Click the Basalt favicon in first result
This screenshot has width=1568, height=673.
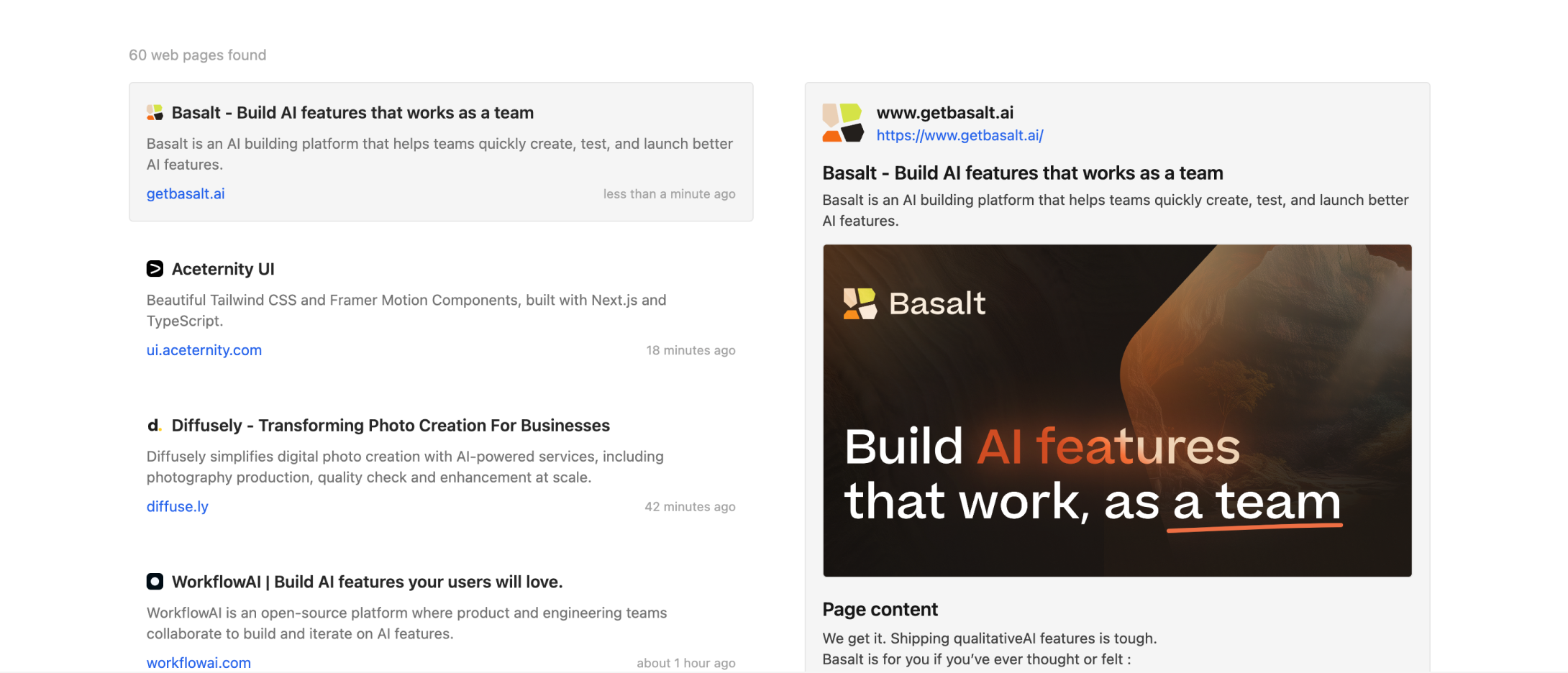click(x=155, y=113)
